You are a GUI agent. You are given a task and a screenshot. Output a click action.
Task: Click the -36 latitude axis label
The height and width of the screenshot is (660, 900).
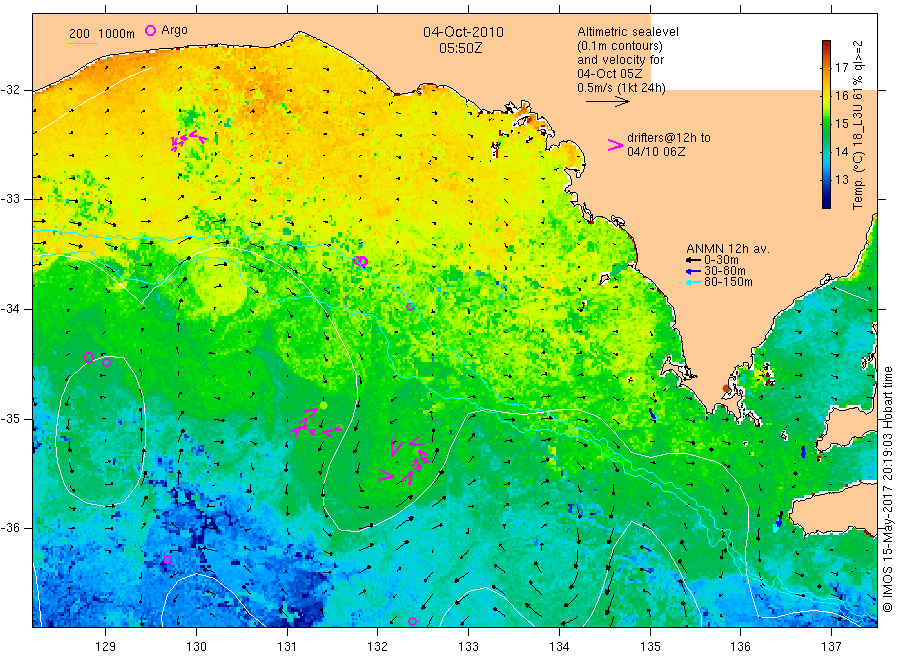tap(10, 527)
